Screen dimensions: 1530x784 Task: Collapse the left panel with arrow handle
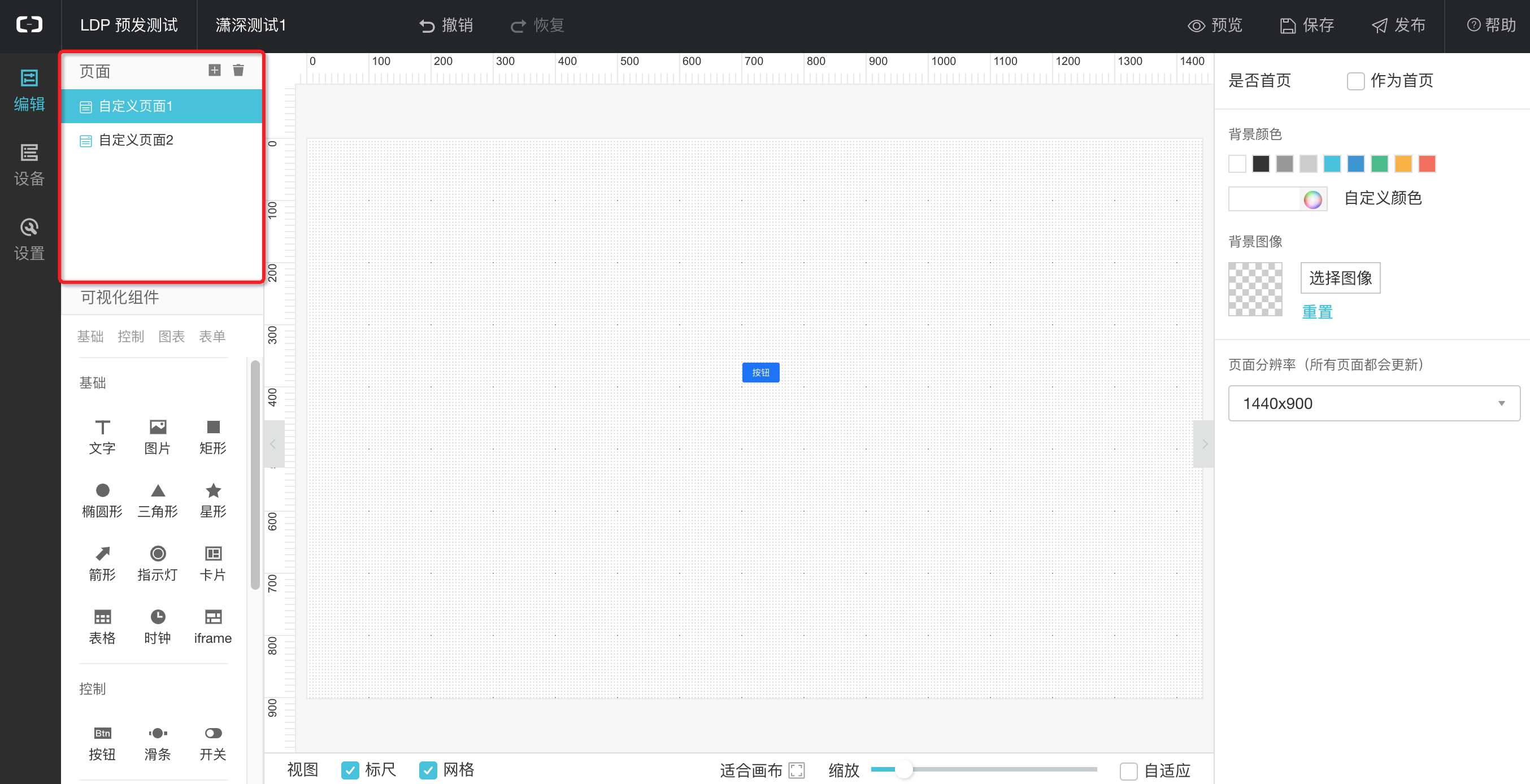point(273,443)
